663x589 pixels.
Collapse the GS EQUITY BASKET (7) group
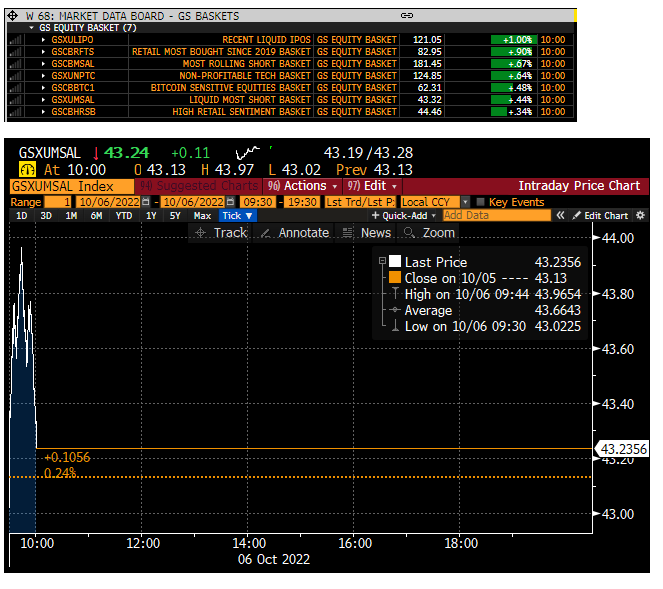pos(31,28)
